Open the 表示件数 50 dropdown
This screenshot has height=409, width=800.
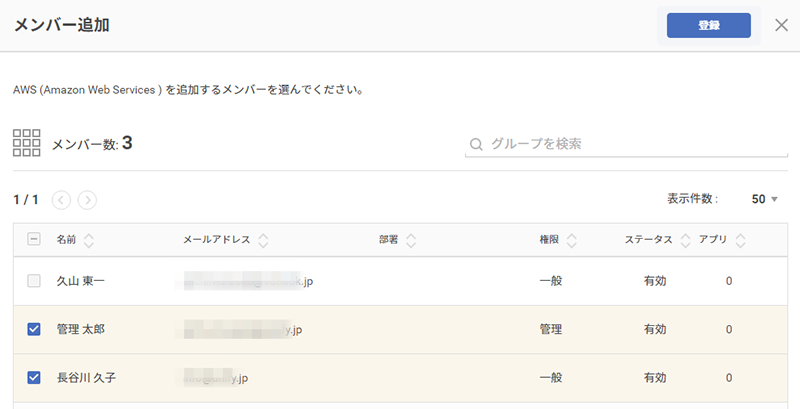pyautogui.click(x=765, y=199)
